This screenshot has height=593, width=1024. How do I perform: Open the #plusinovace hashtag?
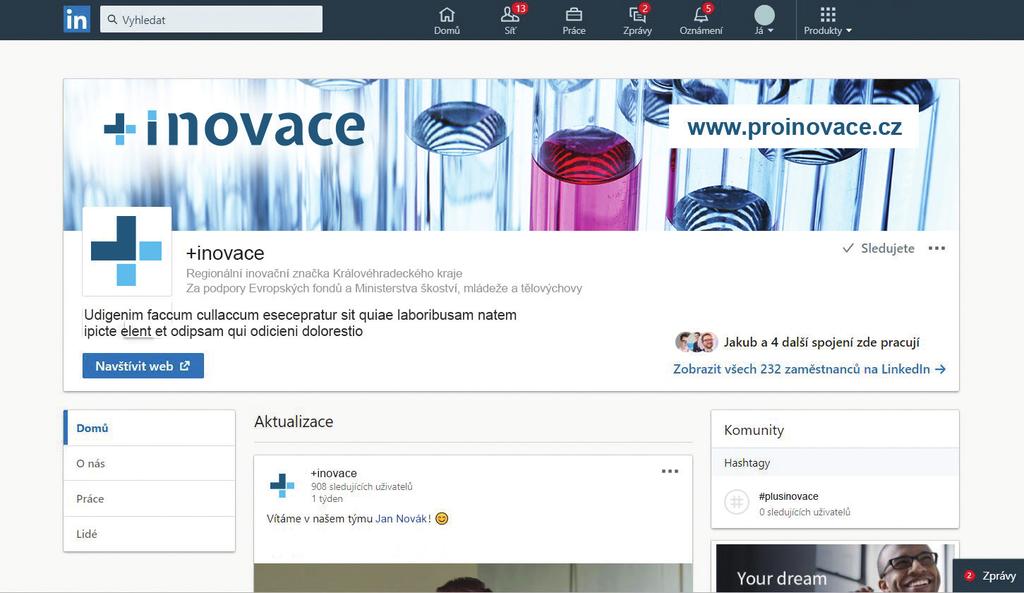coord(788,496)
